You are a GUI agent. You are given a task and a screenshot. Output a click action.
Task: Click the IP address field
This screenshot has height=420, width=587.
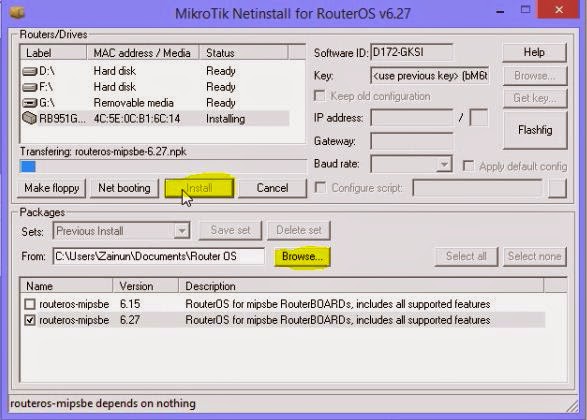411,118
